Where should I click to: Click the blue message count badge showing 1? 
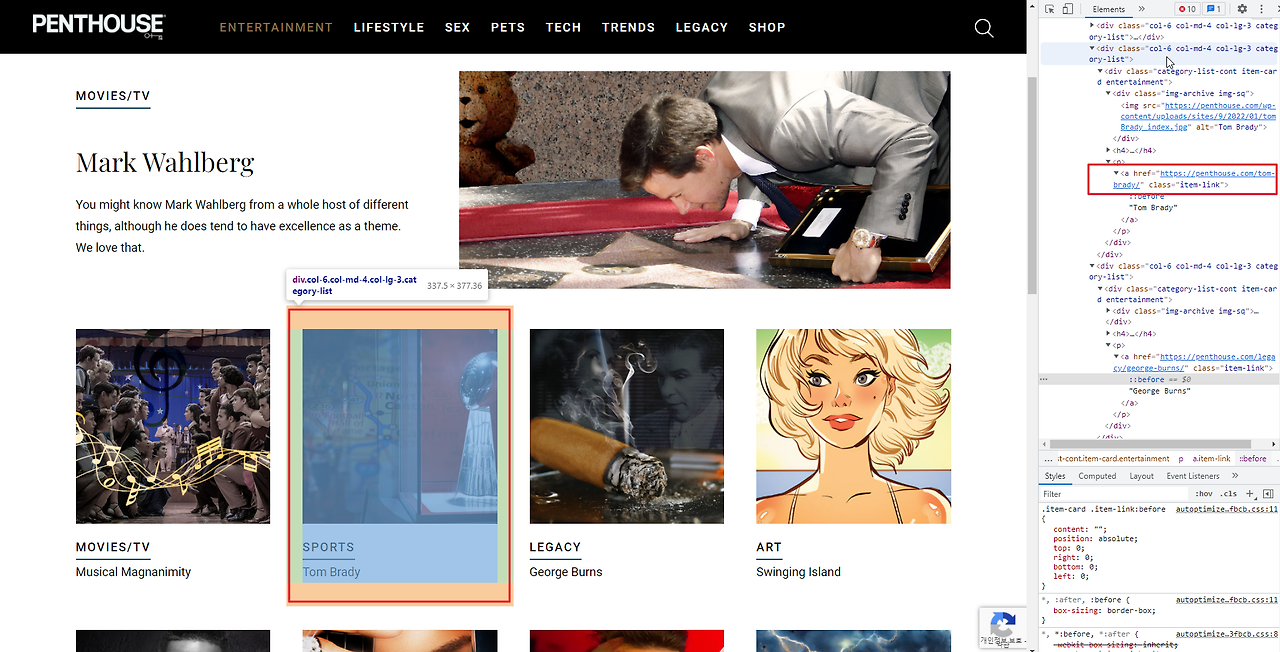1214,9
